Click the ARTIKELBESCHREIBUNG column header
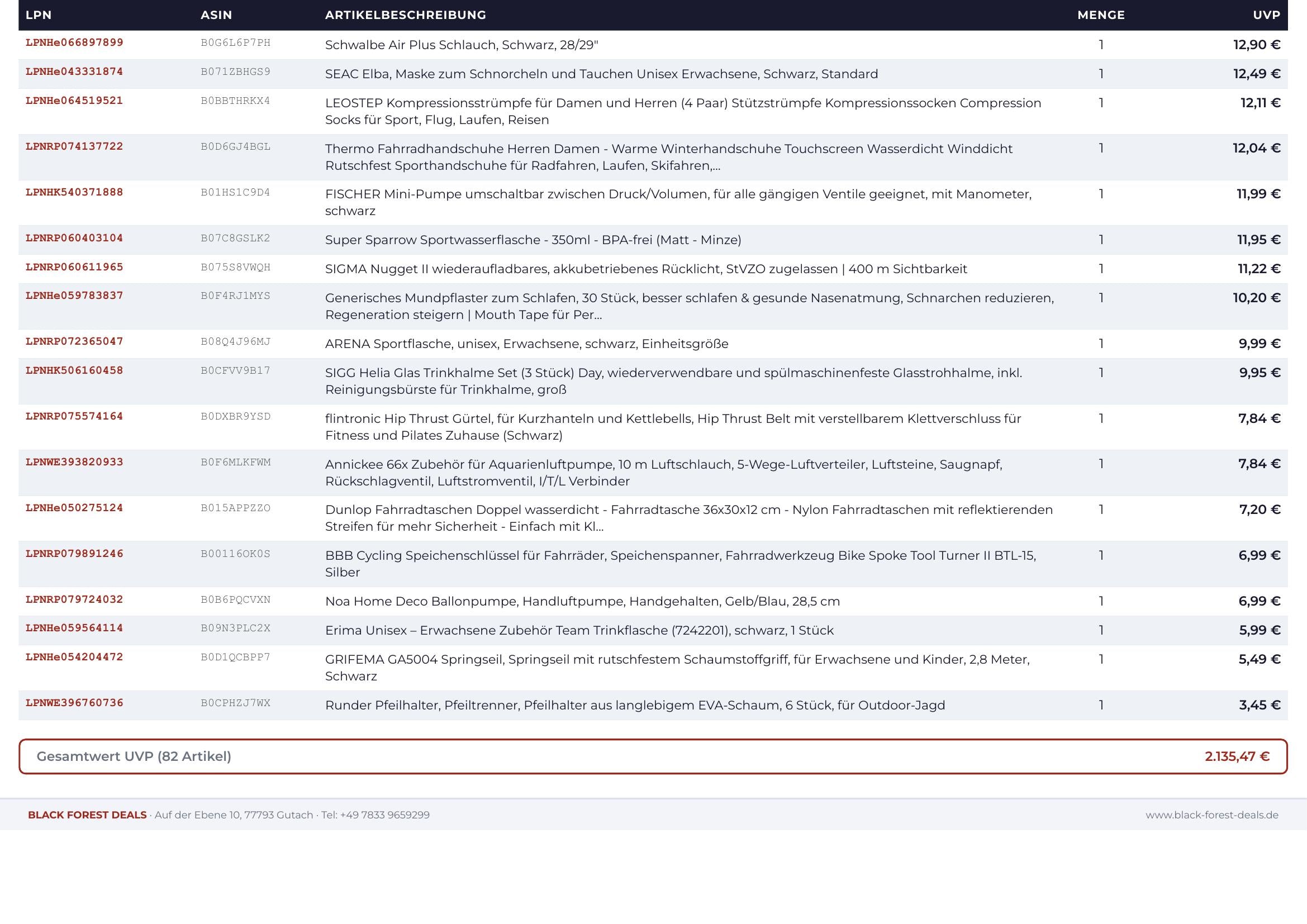Viewport: 1307px width, 924px height. [405, 15]
